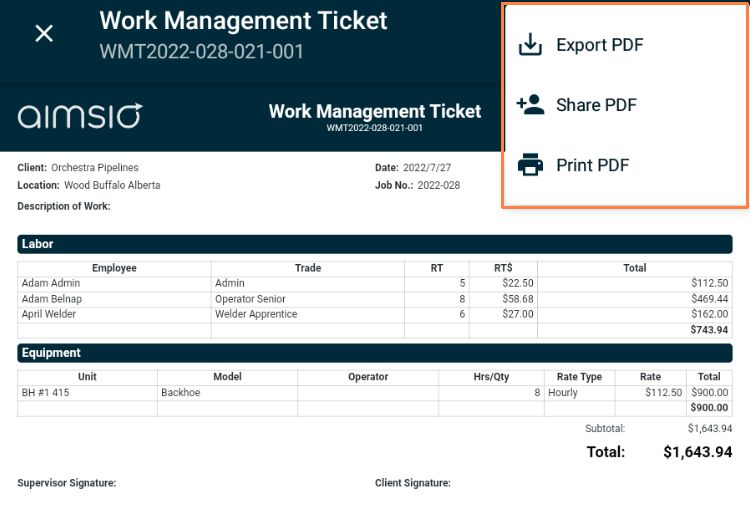Click the Total $1,643.94 amount
The image size is (750, 506).
pos(697,452)
